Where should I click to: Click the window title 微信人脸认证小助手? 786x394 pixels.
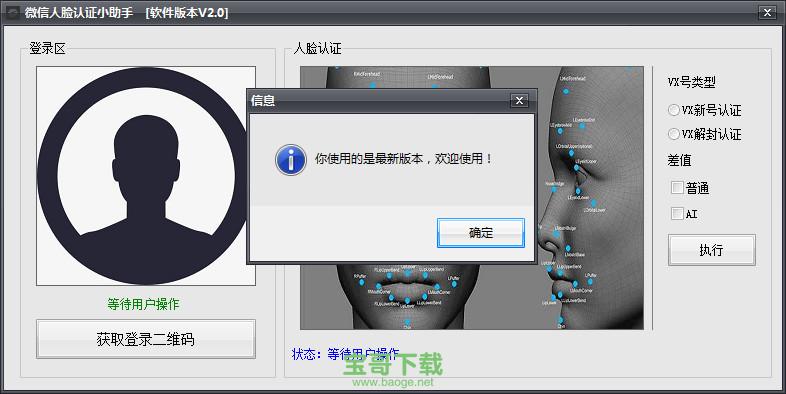pos(79,13)
